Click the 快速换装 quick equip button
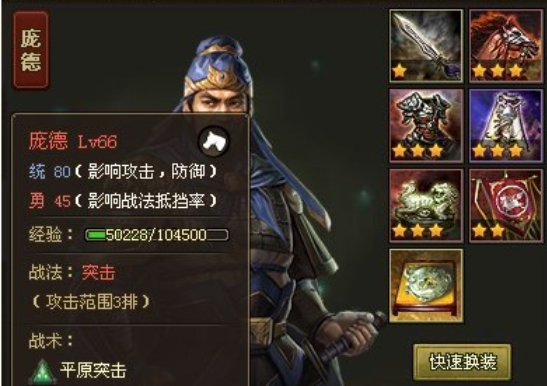 coord(462,362)
